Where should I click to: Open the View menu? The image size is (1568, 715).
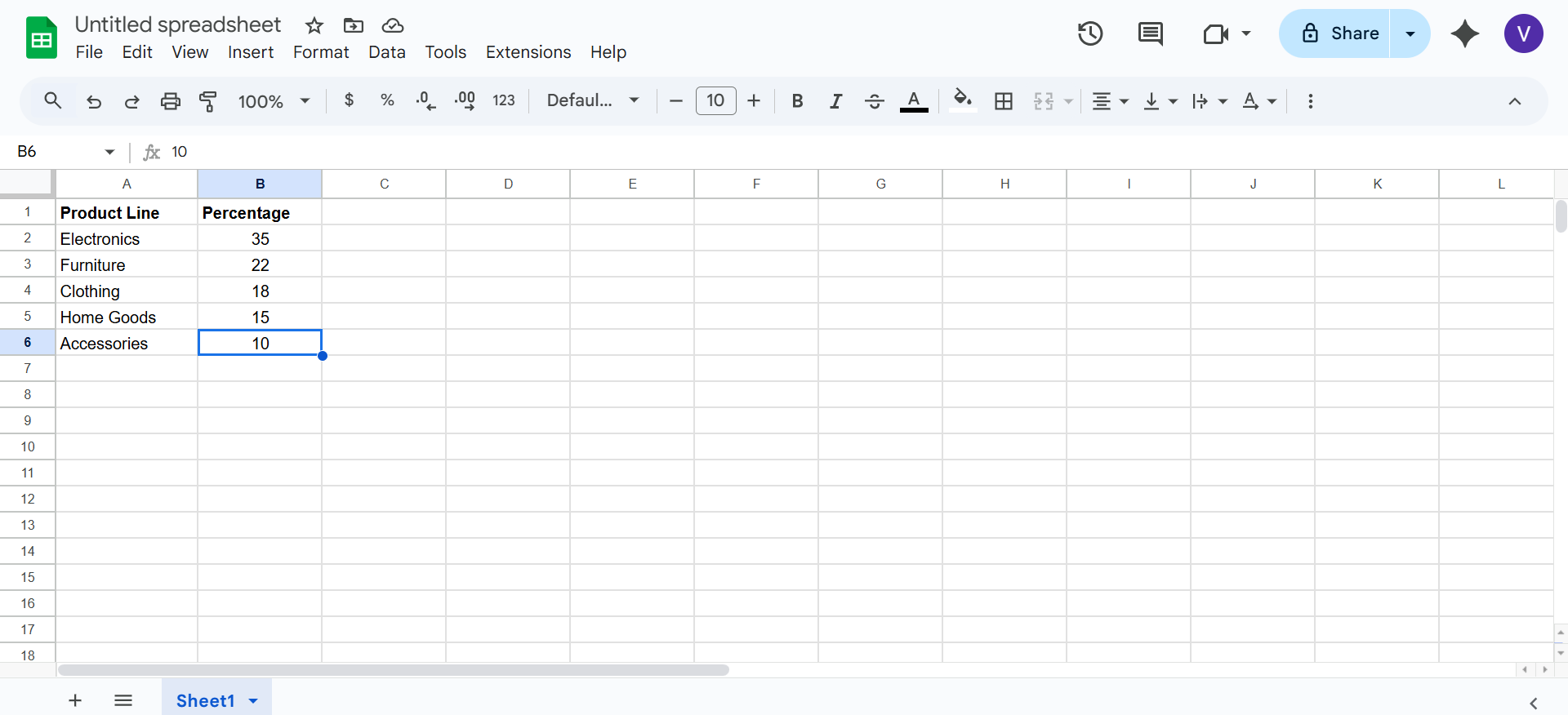[190, 52]
